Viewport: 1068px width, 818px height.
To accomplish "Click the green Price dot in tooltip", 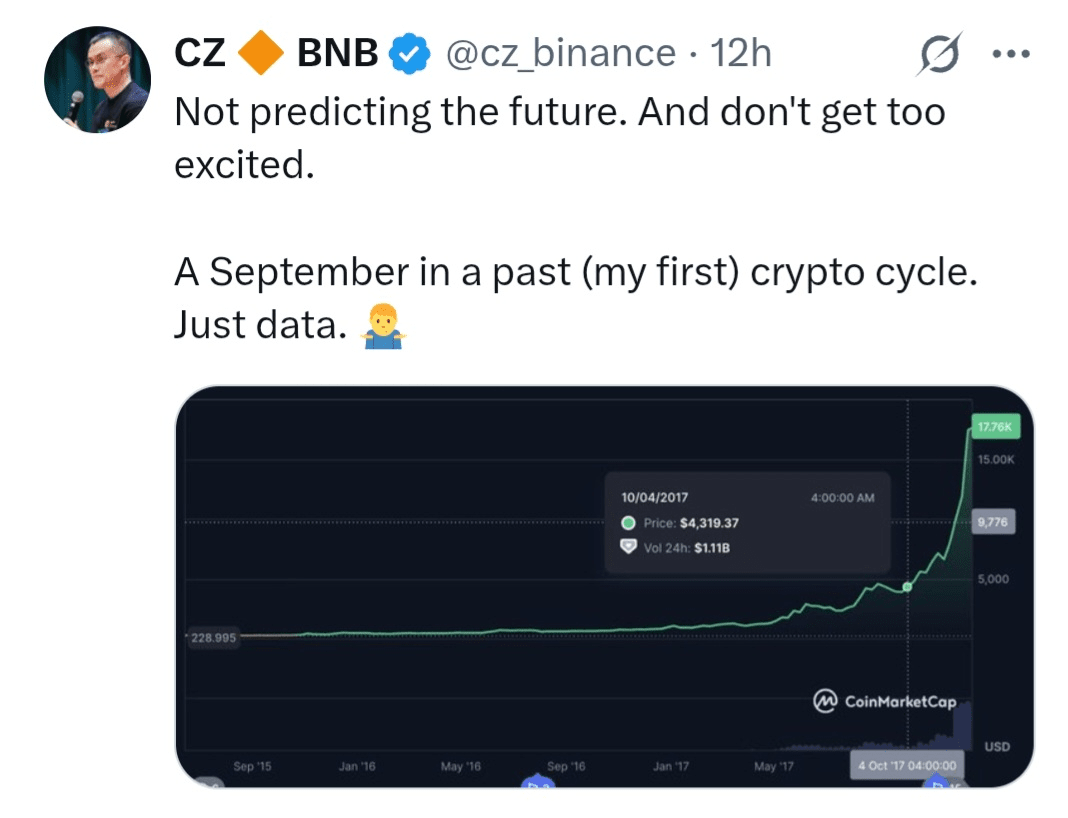I will (628, 522).
